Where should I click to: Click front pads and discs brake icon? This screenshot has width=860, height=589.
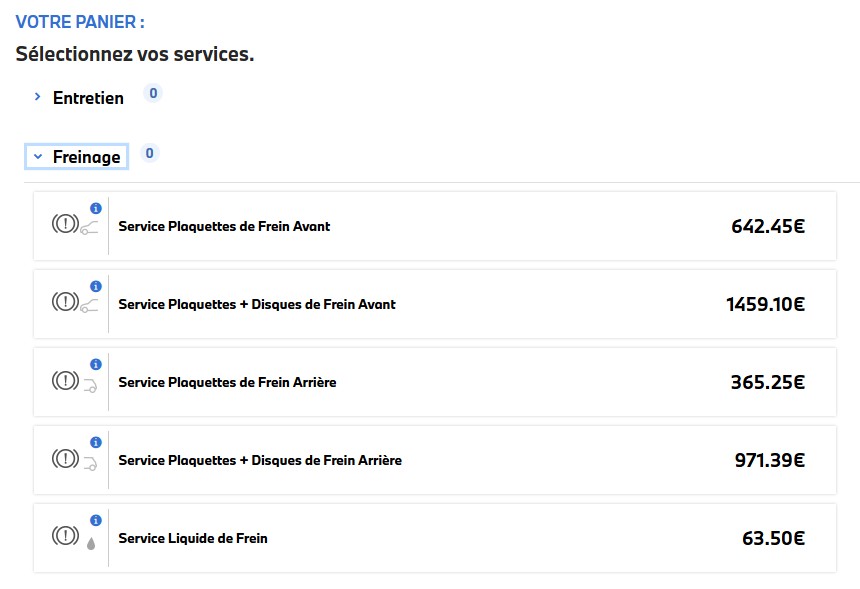(x=65, y=304)
